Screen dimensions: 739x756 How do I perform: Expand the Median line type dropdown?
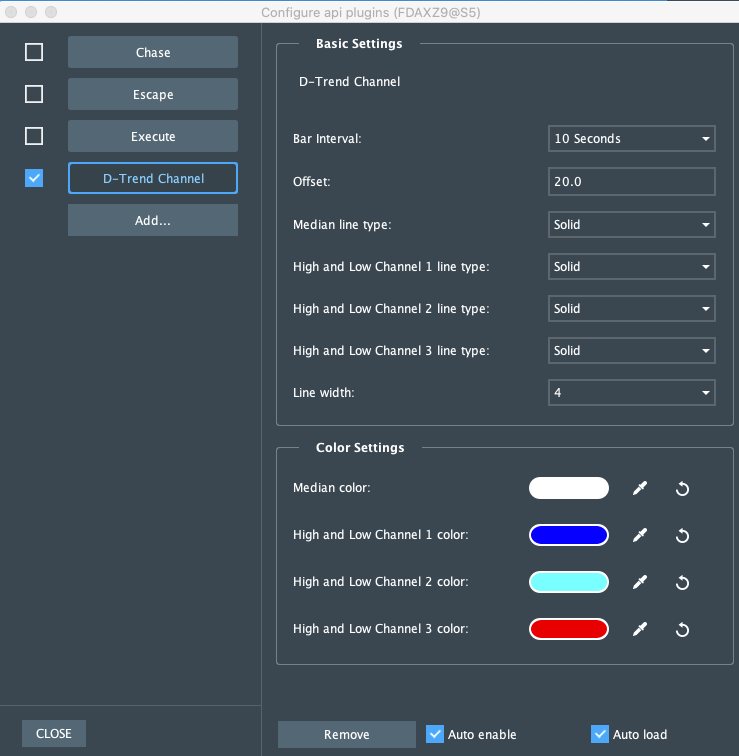pos(631,225)
